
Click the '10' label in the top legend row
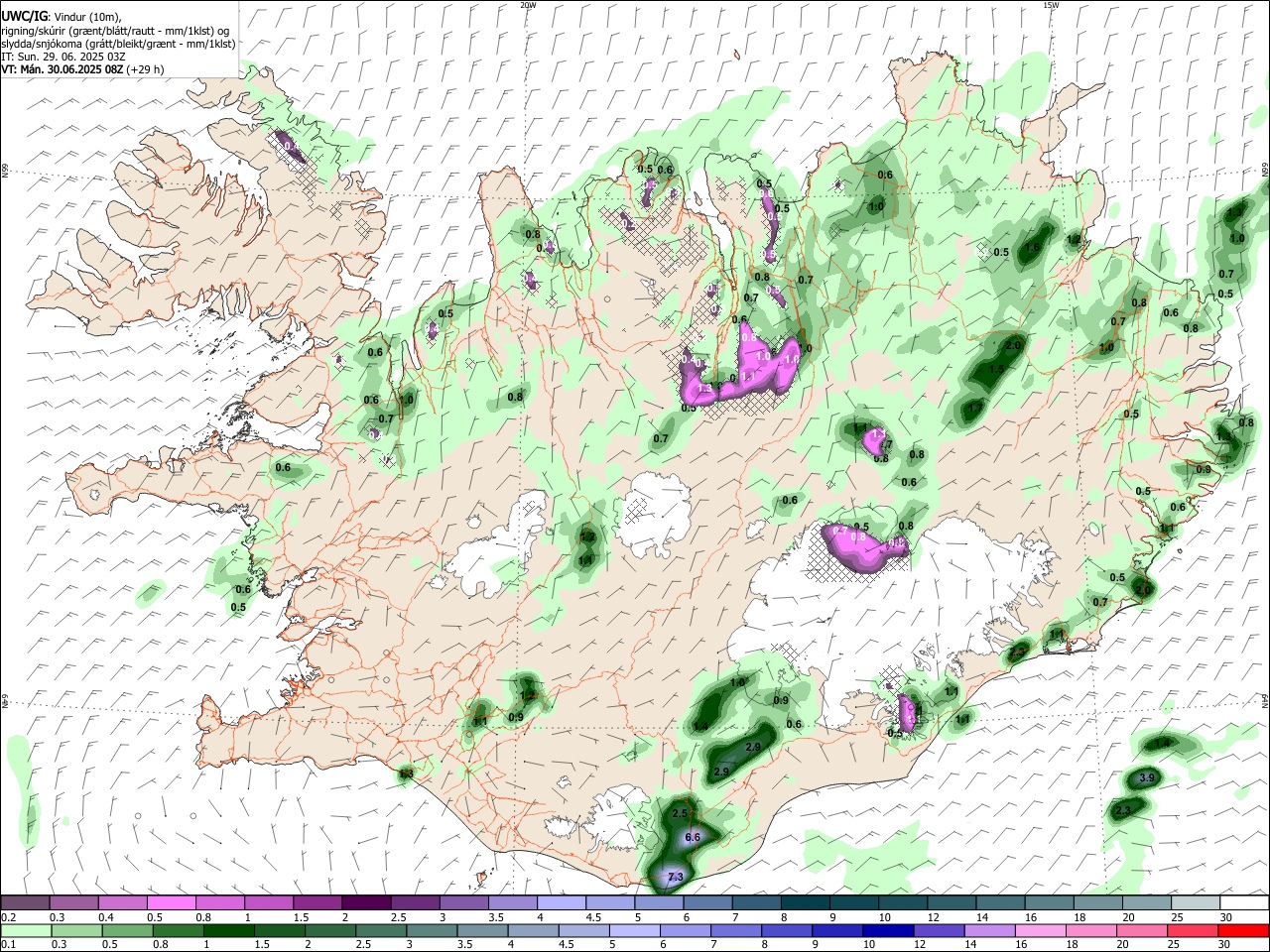point(885,917)
